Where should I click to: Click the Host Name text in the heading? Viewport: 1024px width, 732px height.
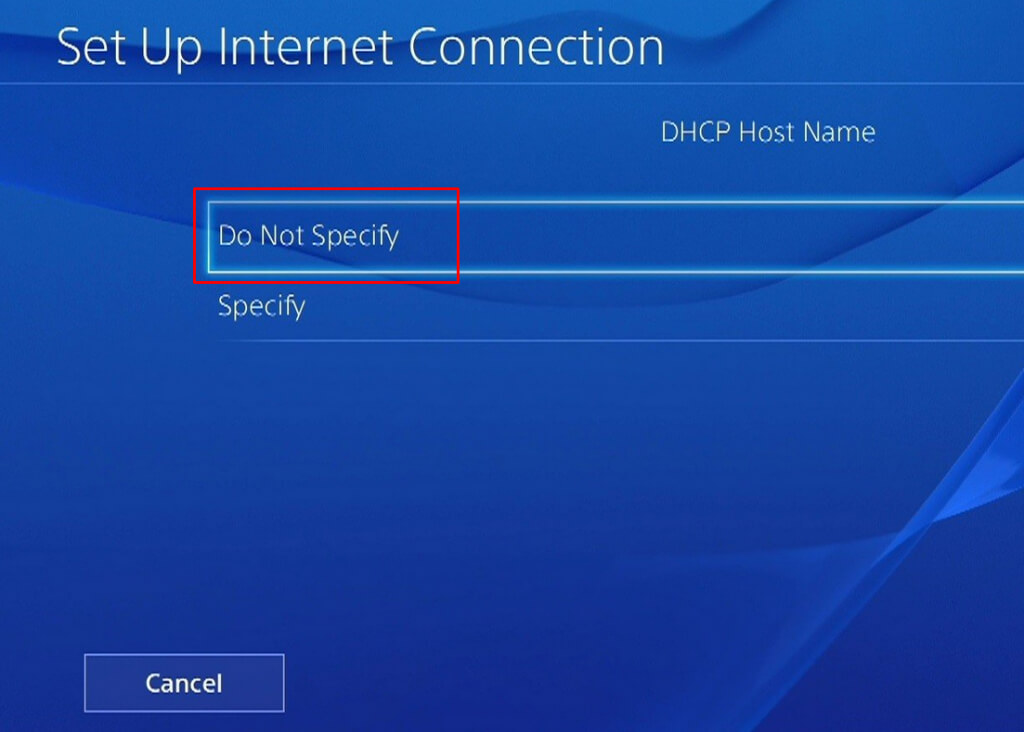pyautogui.click(x=807, y=133)
